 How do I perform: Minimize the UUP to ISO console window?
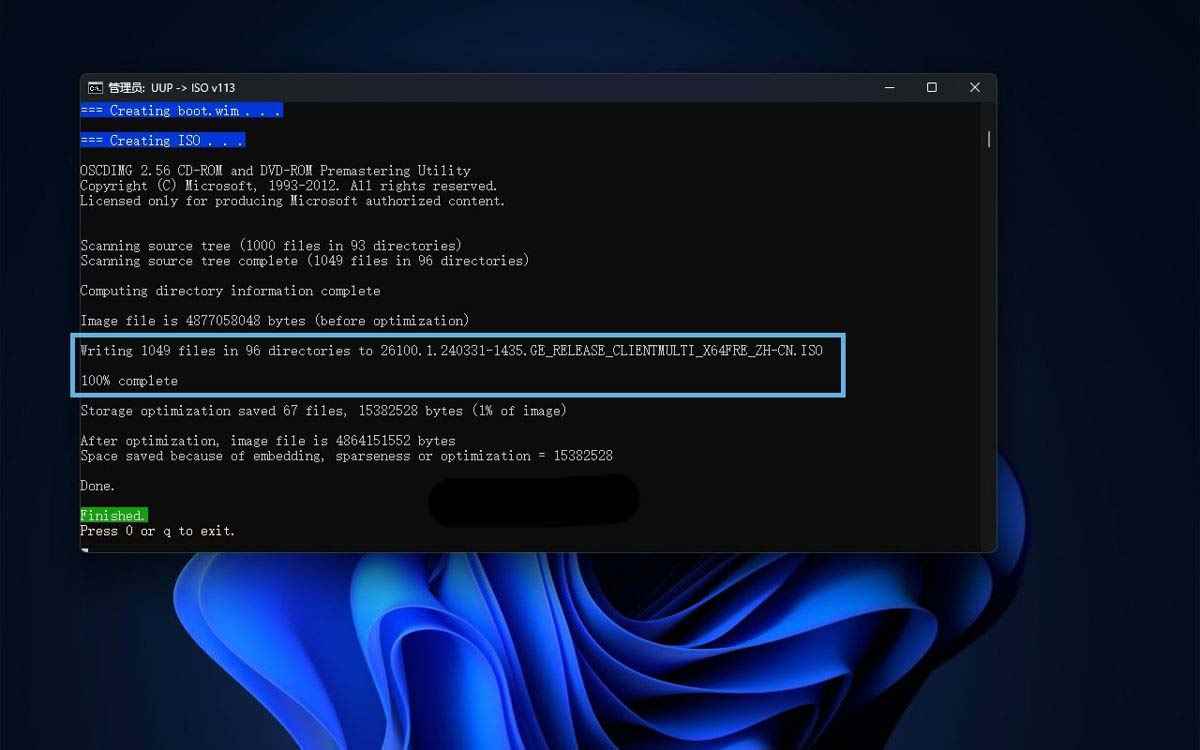pos(889,87)
